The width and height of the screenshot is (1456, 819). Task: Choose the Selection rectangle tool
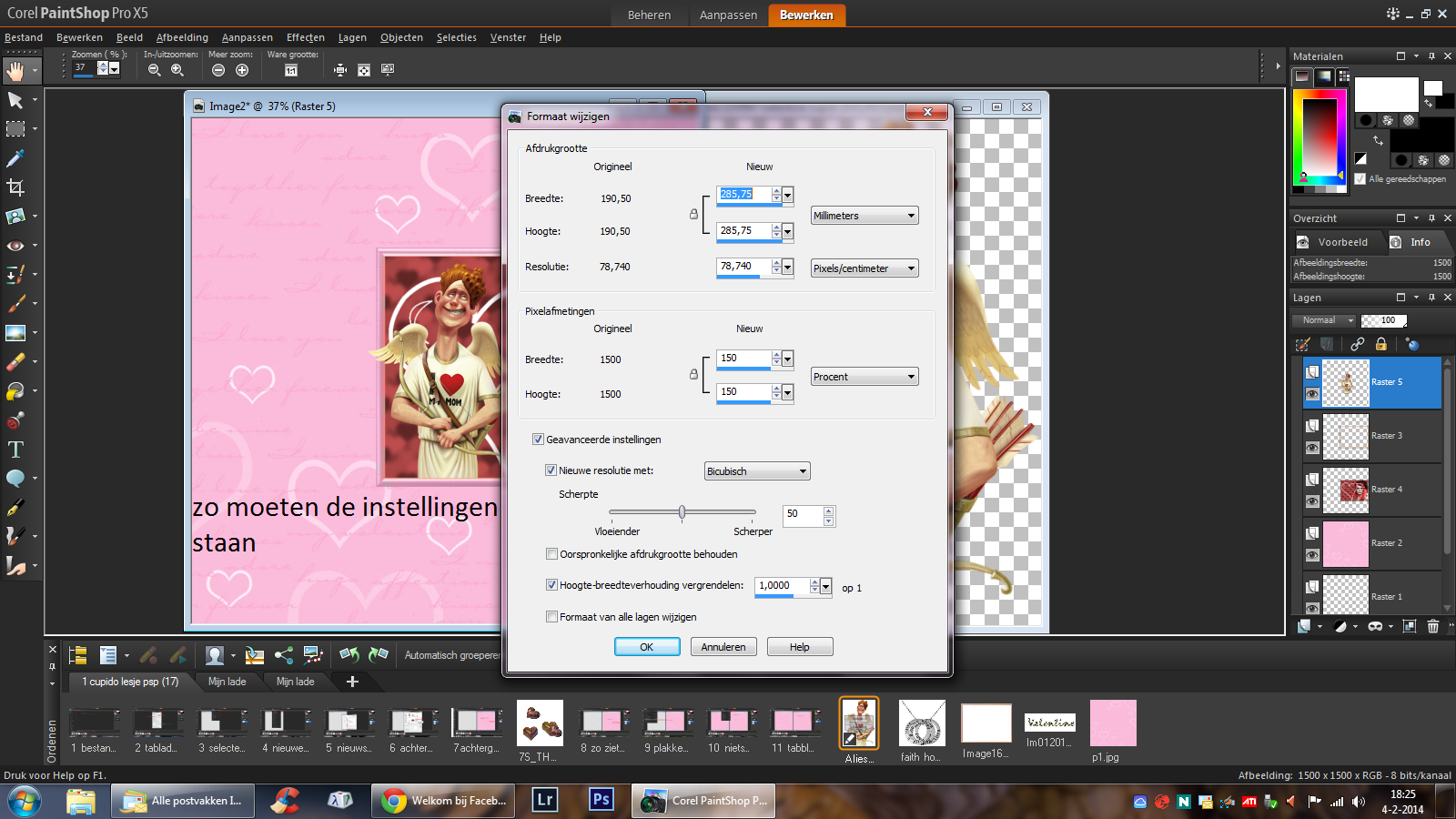pyautogui.click(x=15, y=129)
